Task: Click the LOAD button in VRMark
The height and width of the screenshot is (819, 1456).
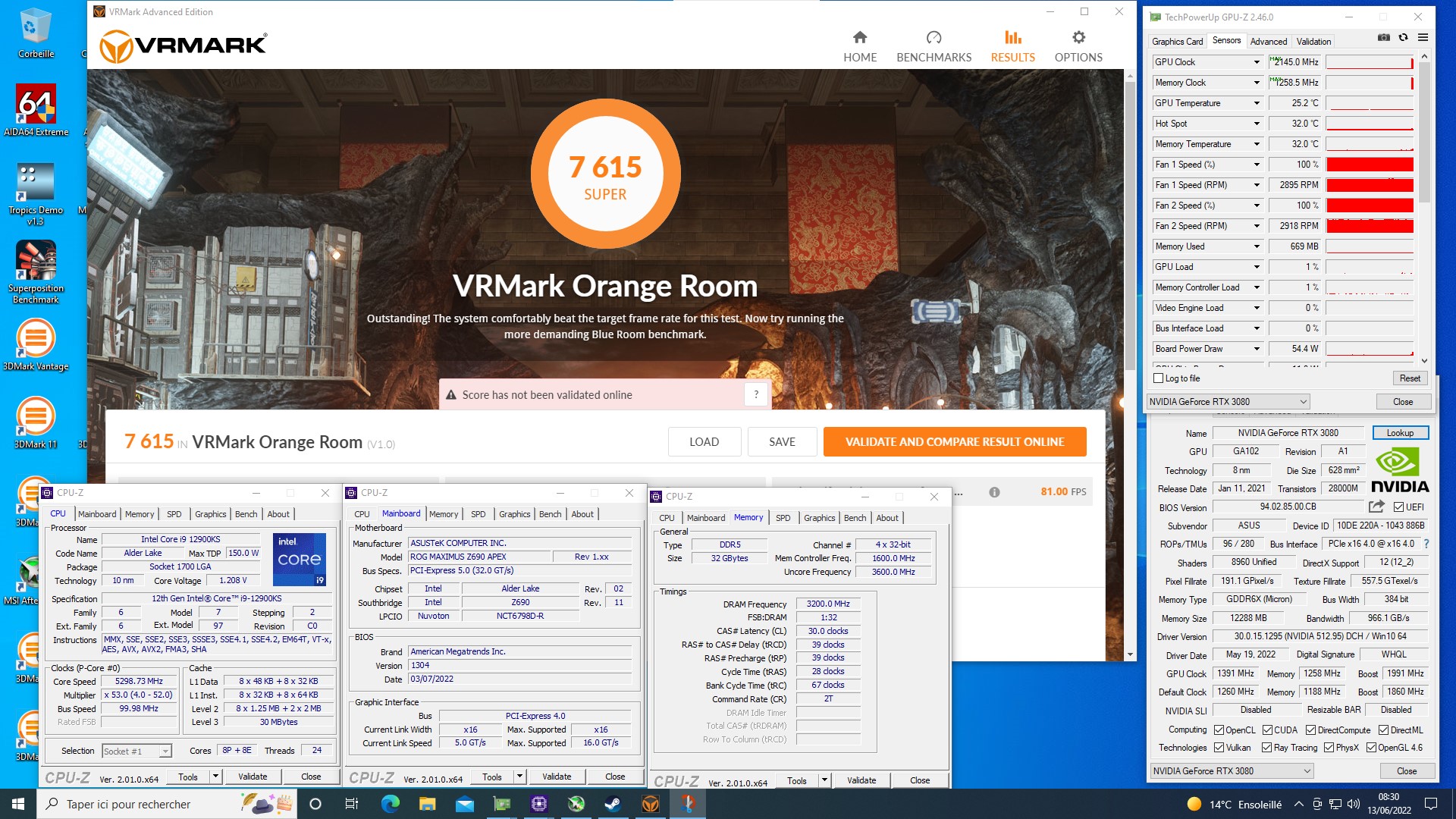Action: [x=704, y=442]
